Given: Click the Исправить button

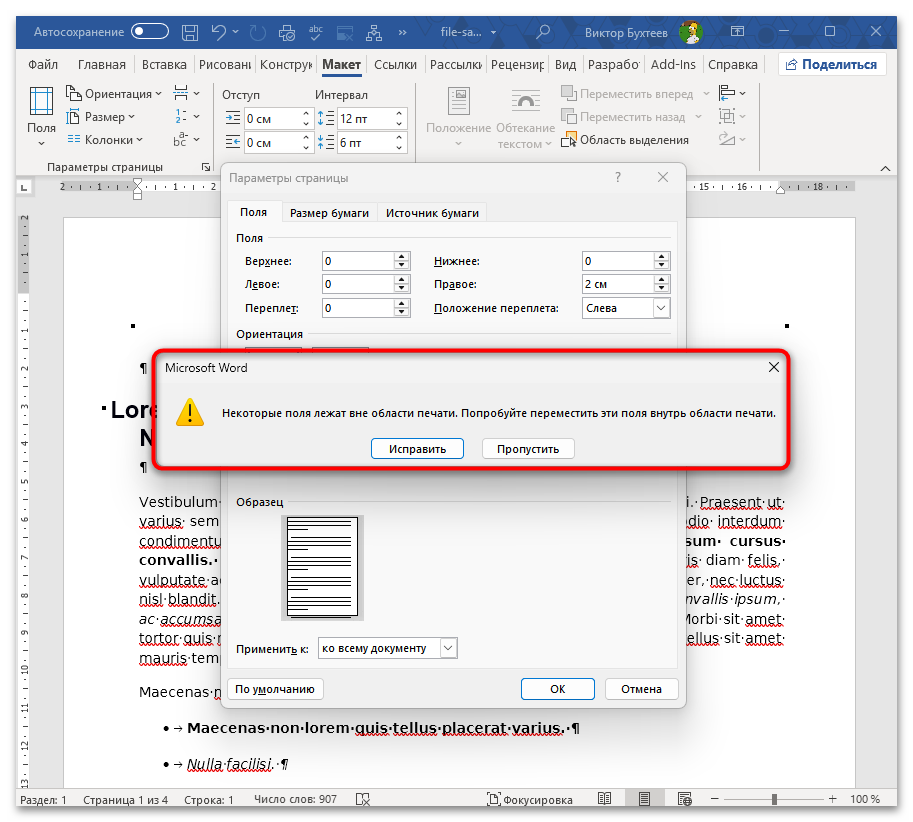Looking at the screenshot, I should pos(417,449).
